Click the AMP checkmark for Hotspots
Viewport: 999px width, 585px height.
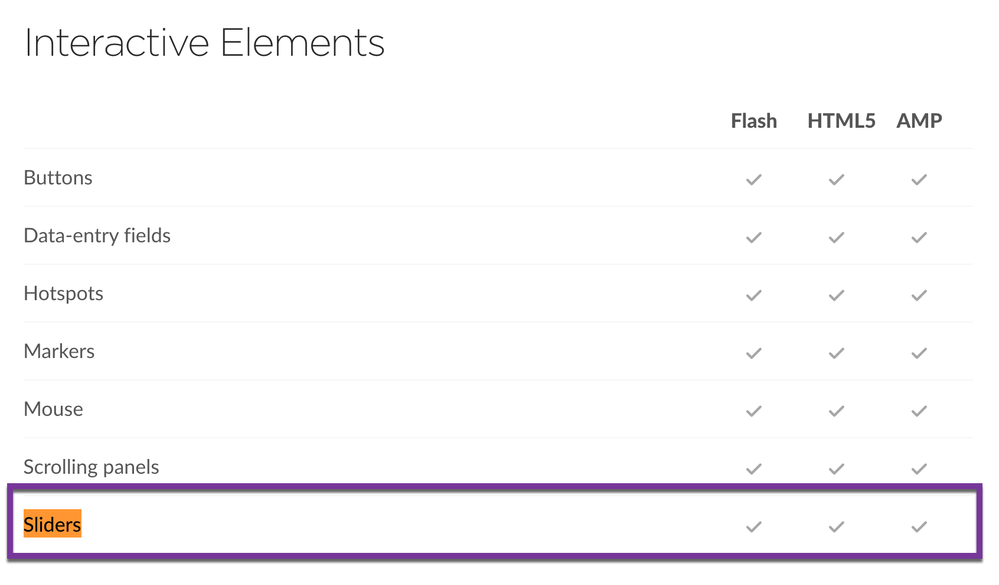pyautogui.click(x=919, y=295)
